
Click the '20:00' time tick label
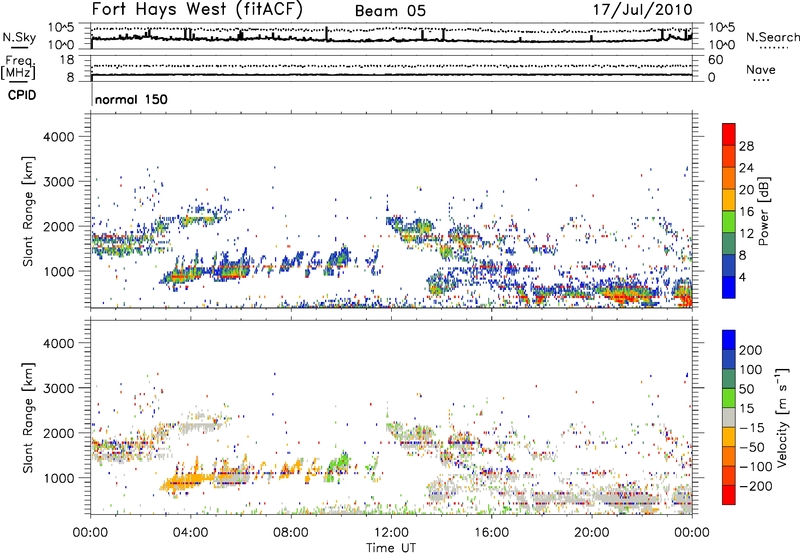pyautogui.click(x=591, y=533)
